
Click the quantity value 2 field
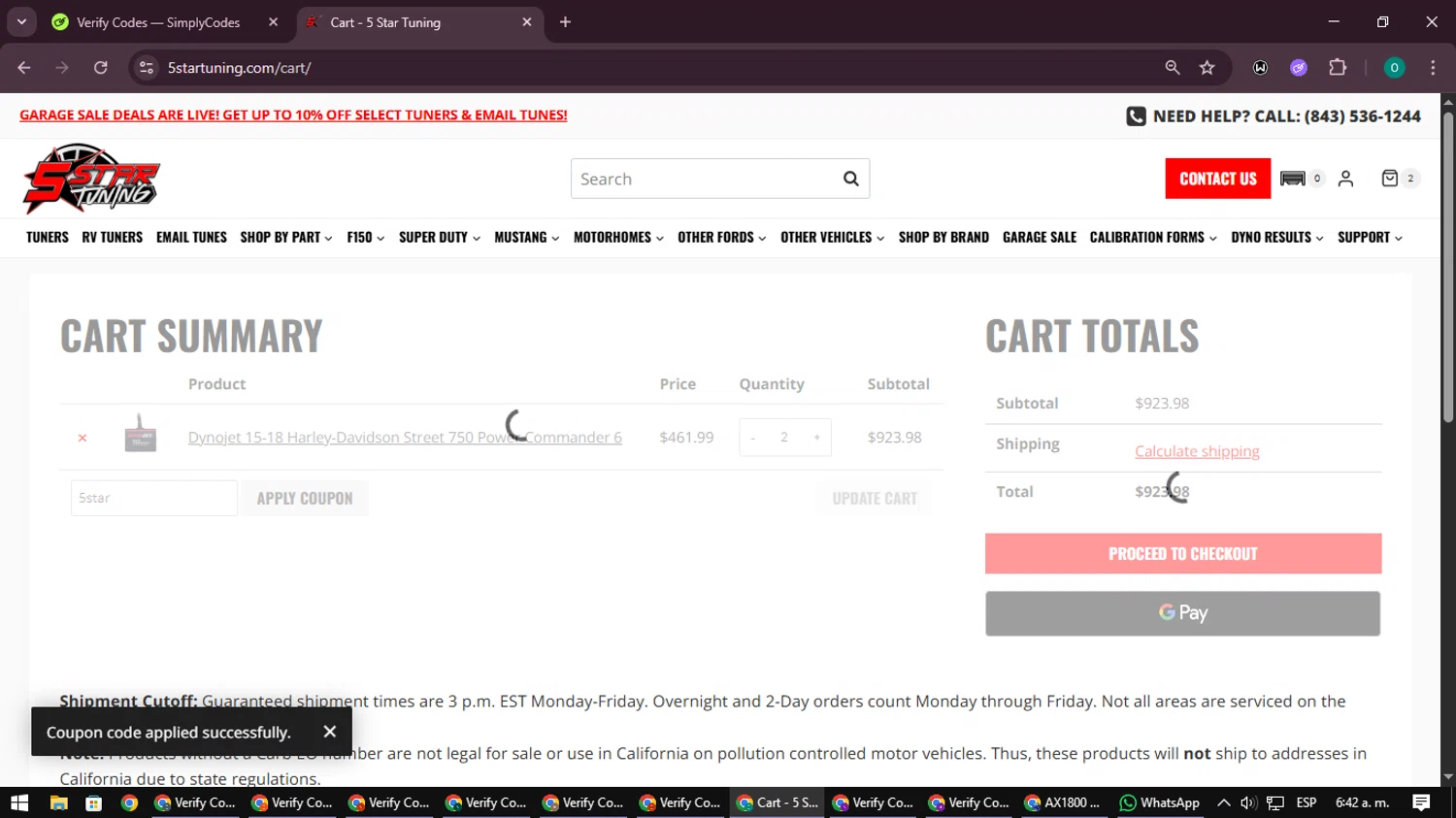click(784, 438)
